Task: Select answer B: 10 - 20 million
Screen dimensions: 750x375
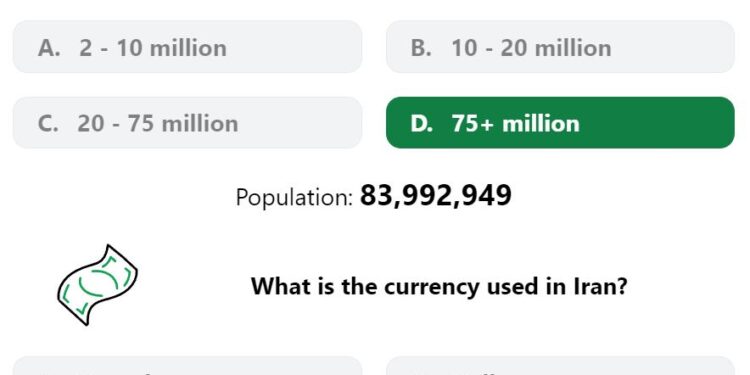Action: coord(560,46)
